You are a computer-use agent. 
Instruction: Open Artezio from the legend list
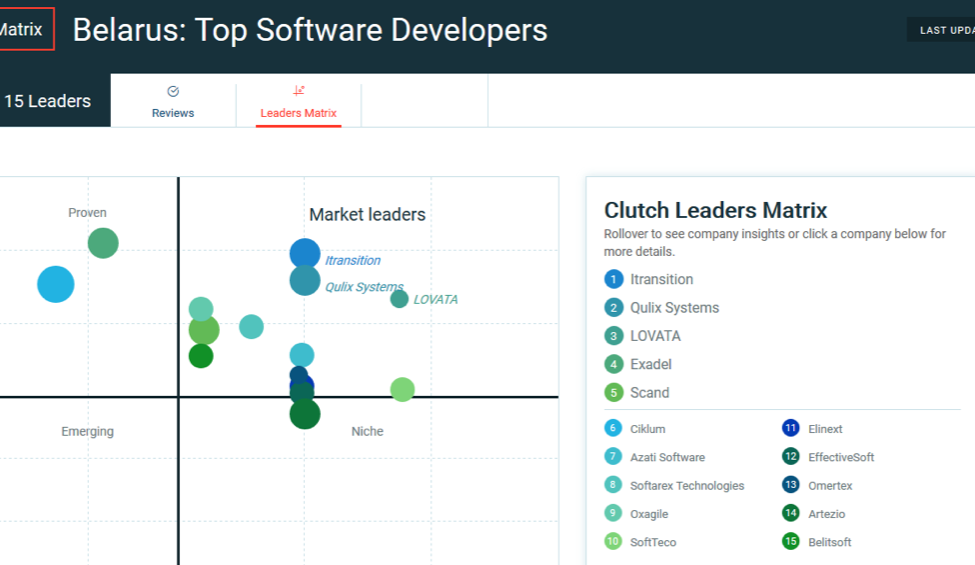pos(826,514)
